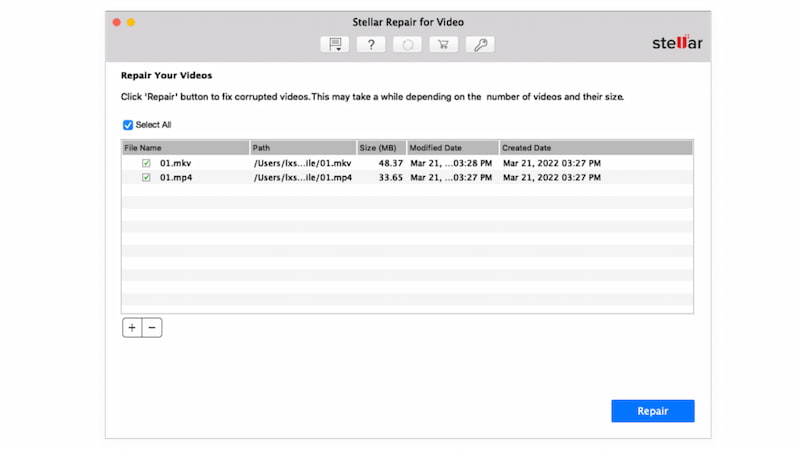Viewport: 800px width, 449px height.
Task: Remove a video with the minus button
Action: tap(152, 328)
